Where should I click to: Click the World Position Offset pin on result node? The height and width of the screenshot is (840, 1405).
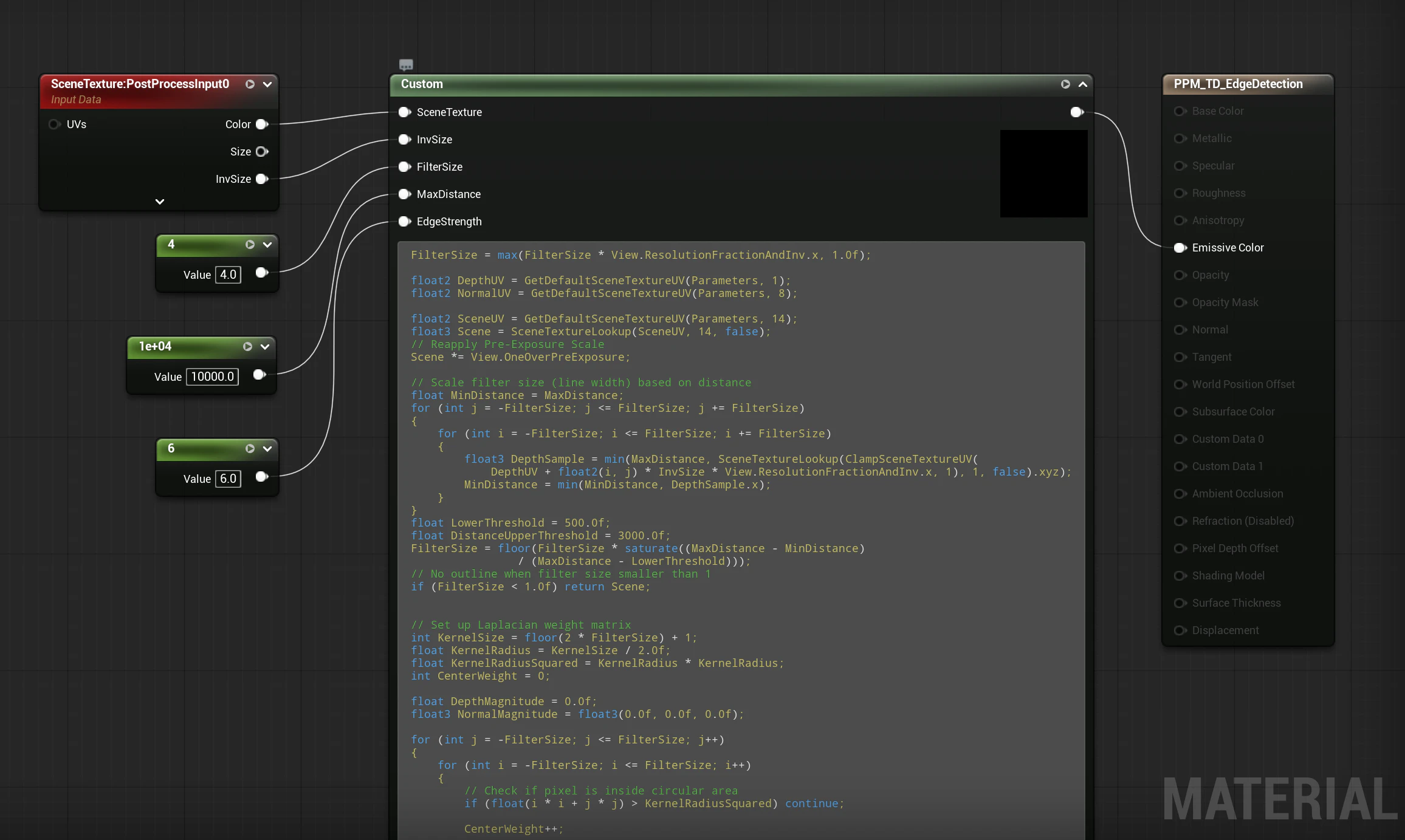click(x=1180, y=384)
